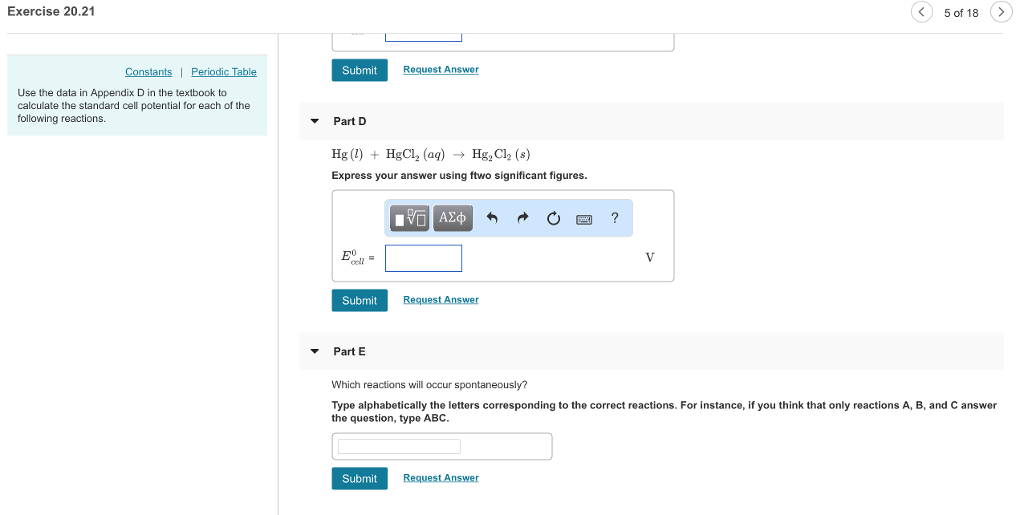Screen dimensions: 1024x515
Task: Request Answer for Part E
Action: point(441,478)
